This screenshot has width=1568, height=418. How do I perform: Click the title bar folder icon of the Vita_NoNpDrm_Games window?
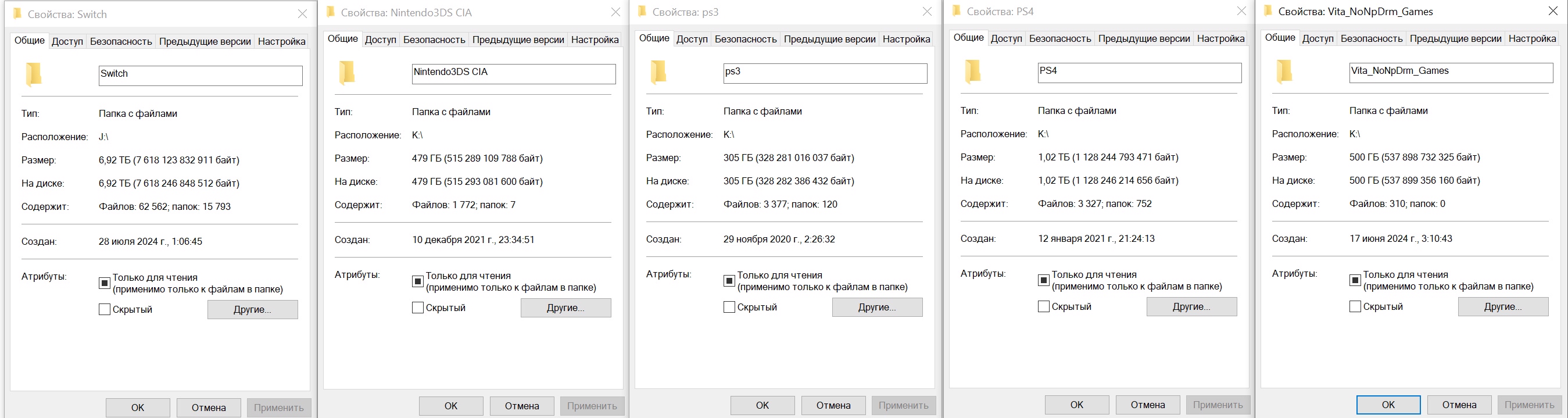coord(1269,10)
